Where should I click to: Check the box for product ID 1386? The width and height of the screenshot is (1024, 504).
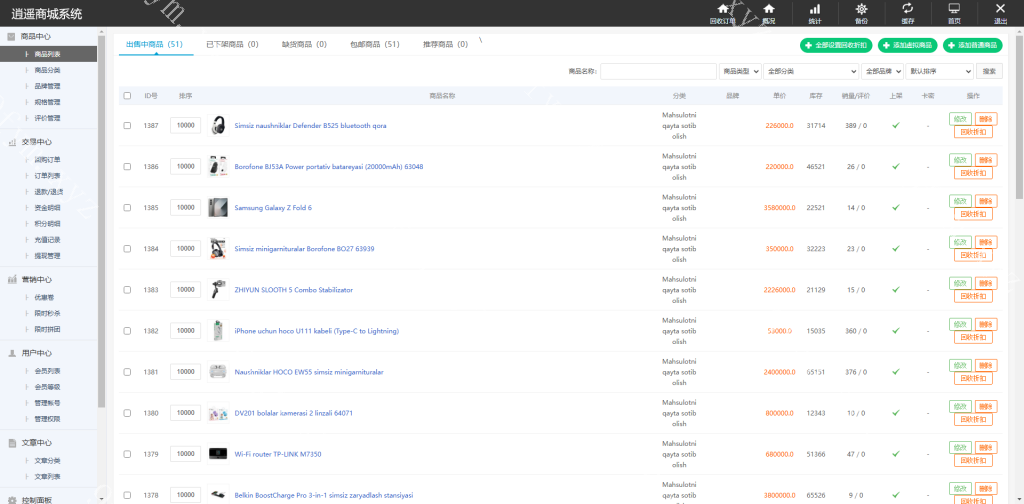tap(127, 166)
